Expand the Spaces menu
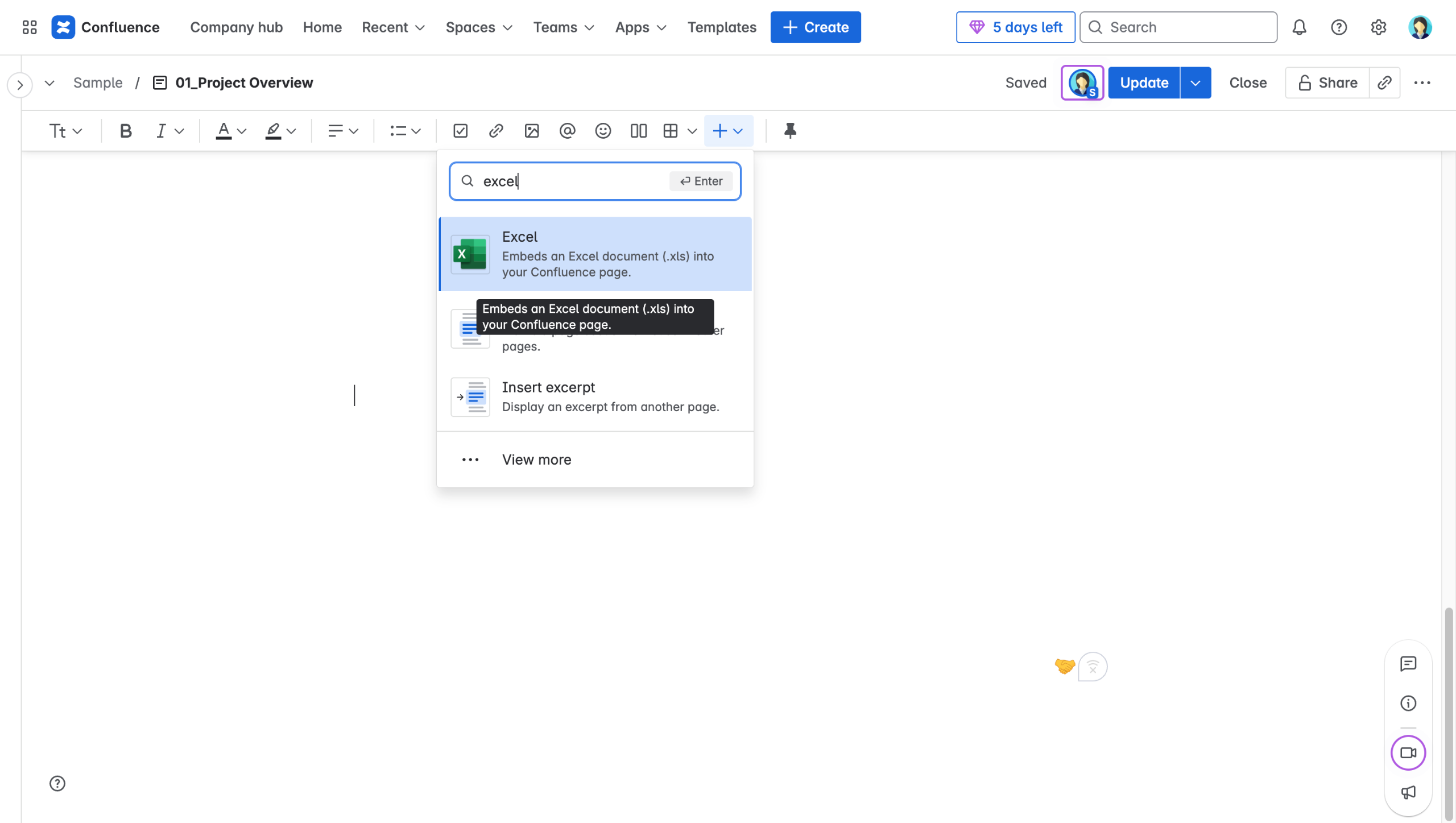 click(479, 27)
